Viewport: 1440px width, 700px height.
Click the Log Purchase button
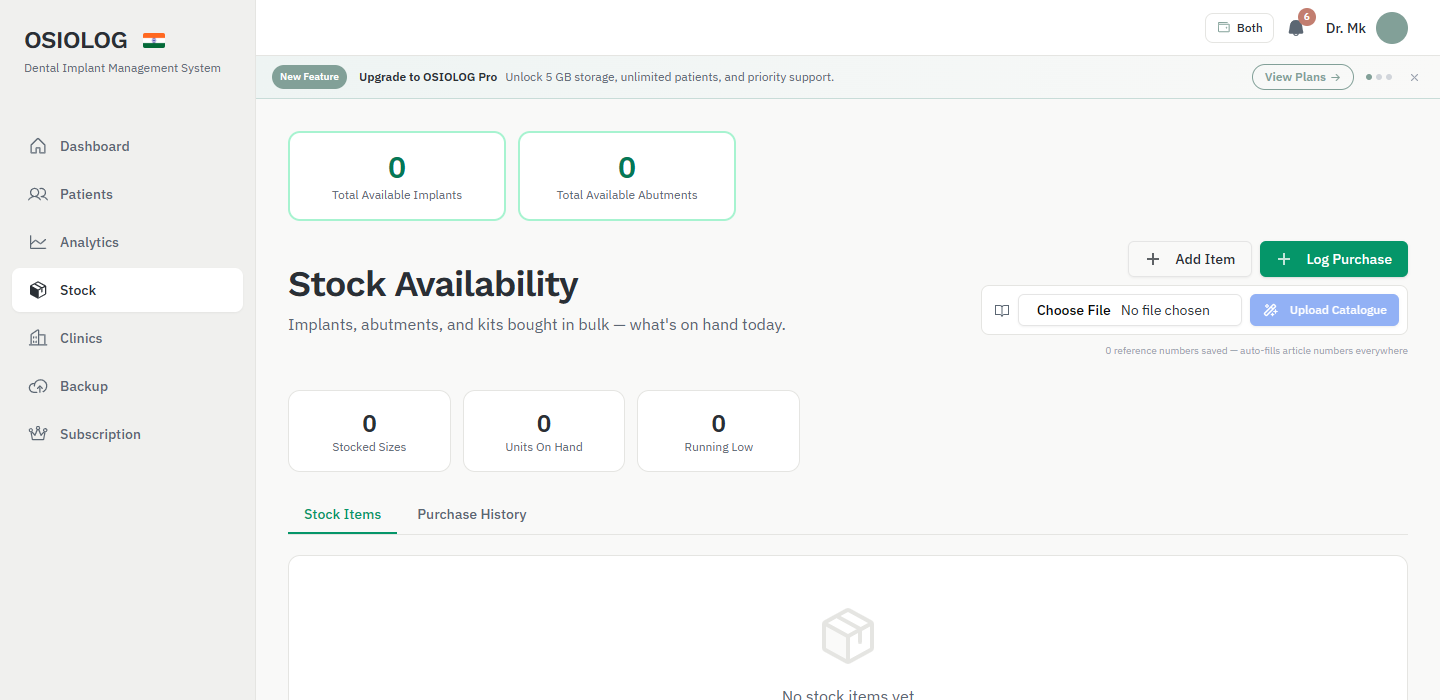coord(1334,259)
